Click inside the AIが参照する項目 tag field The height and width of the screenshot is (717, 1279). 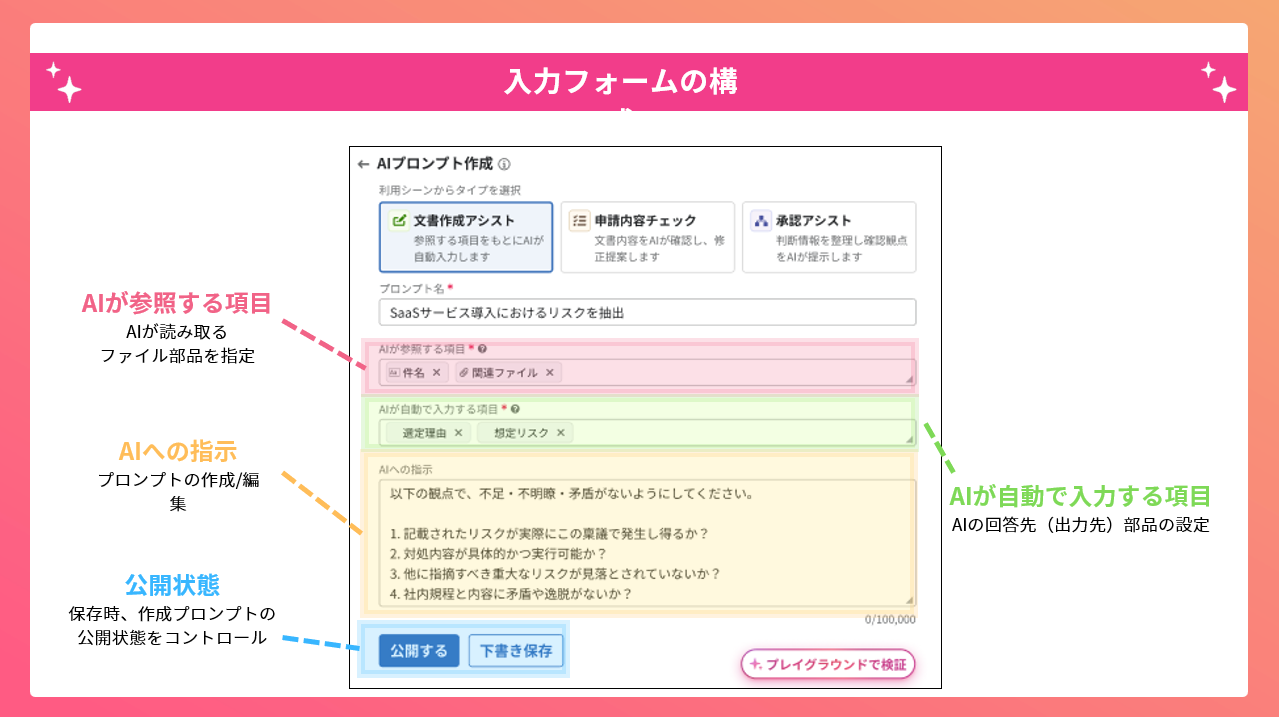coord(648,372)
